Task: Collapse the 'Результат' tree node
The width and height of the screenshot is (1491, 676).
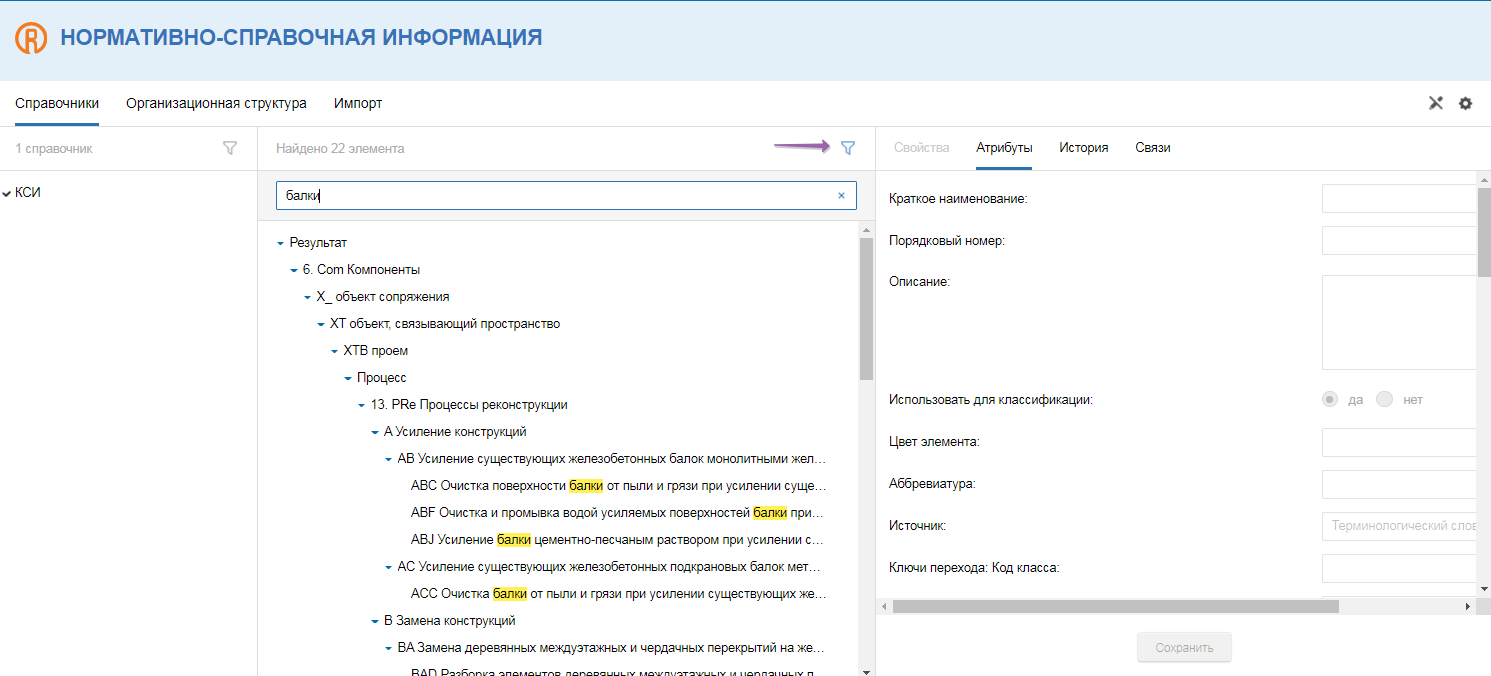Action: (280, 243)
